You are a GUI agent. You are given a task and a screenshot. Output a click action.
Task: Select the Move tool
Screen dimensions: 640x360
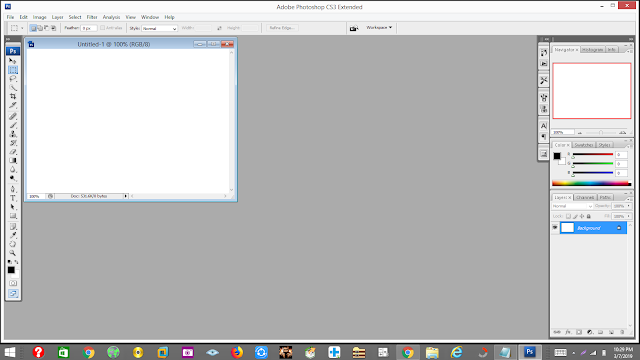coord(13,61)
